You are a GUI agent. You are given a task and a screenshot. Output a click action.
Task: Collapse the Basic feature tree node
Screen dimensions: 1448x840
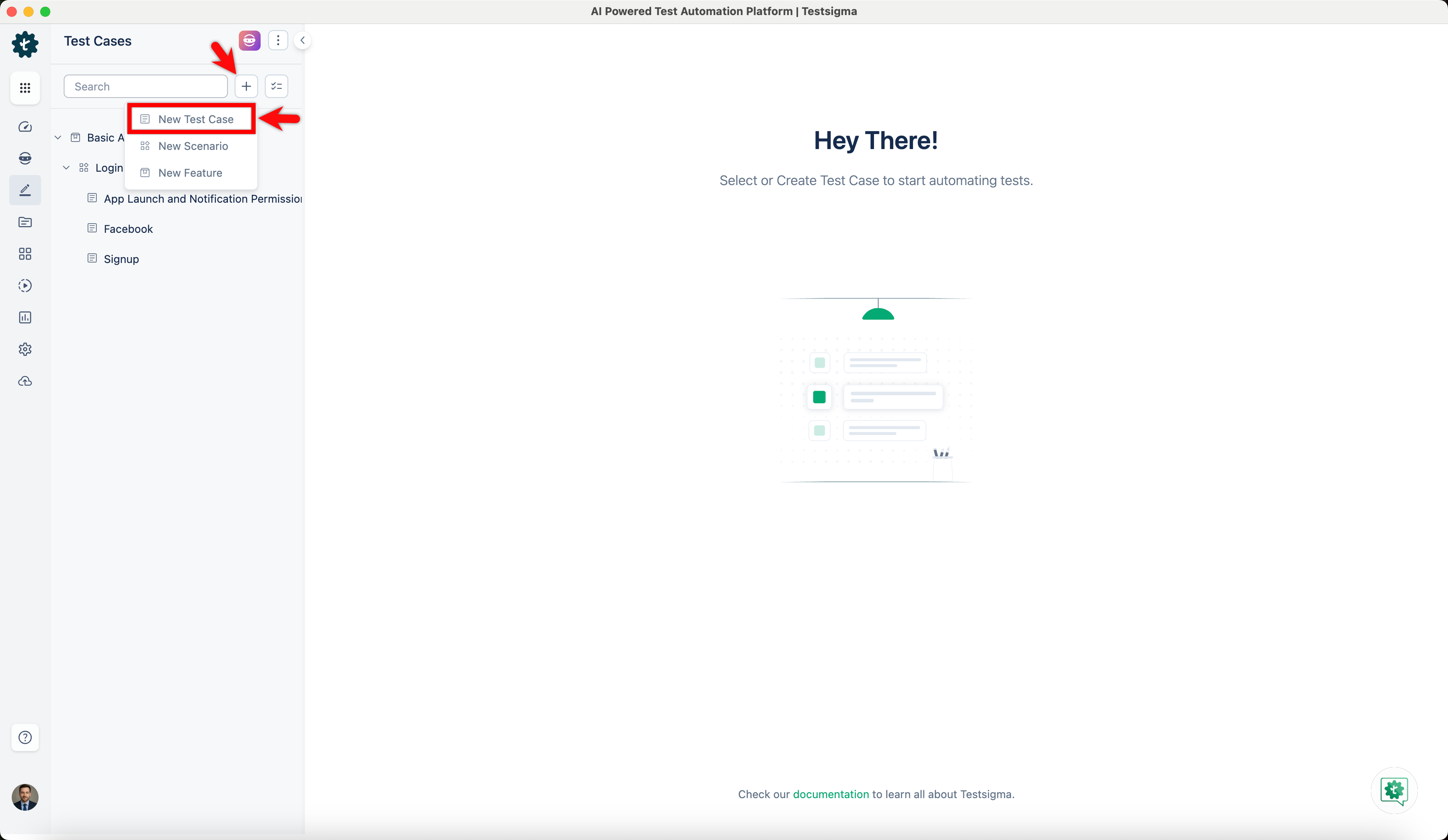click(57, 137)
